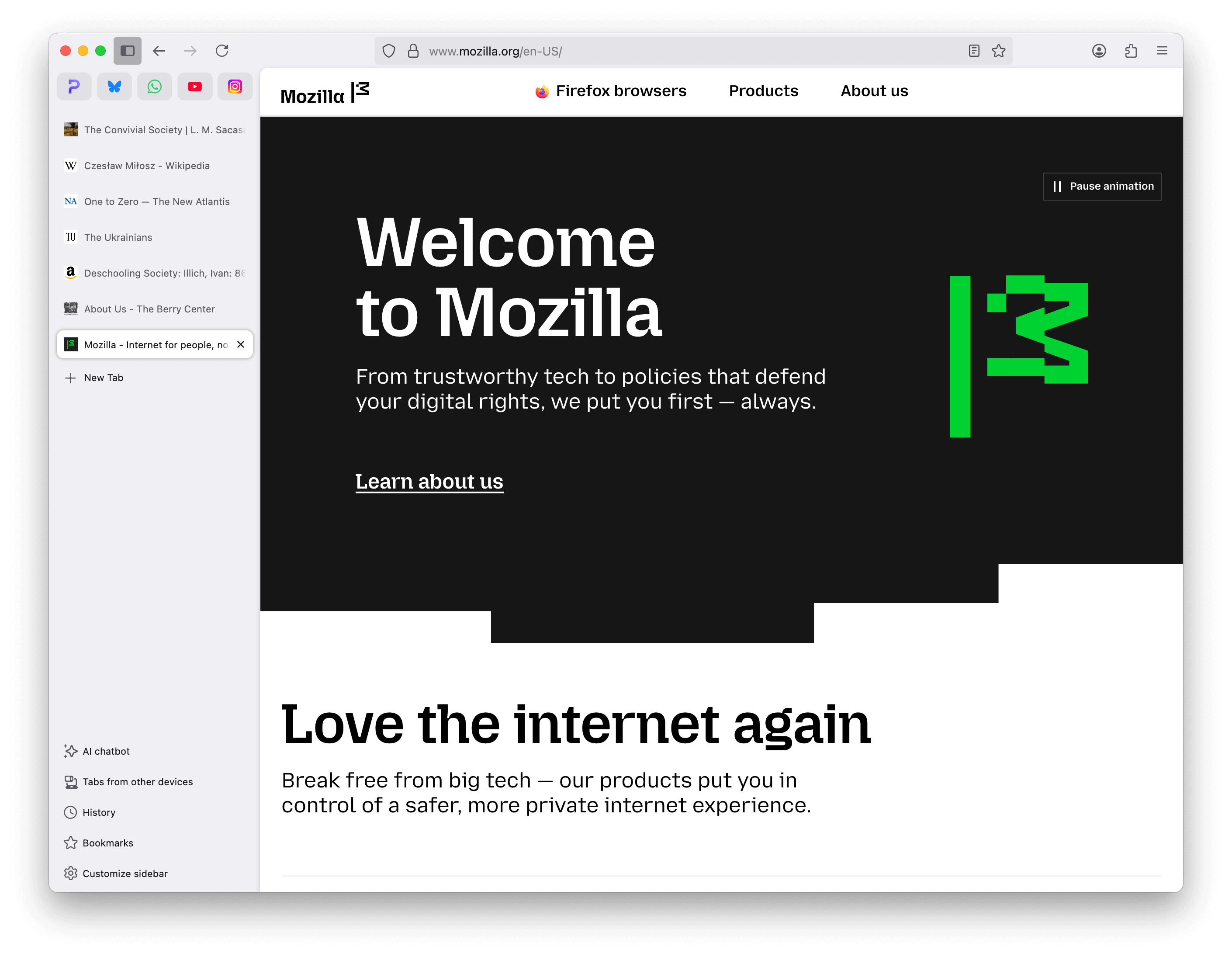
Task: Click the Firefox browser icon in sidebar
Action: [x=540, y=91]
